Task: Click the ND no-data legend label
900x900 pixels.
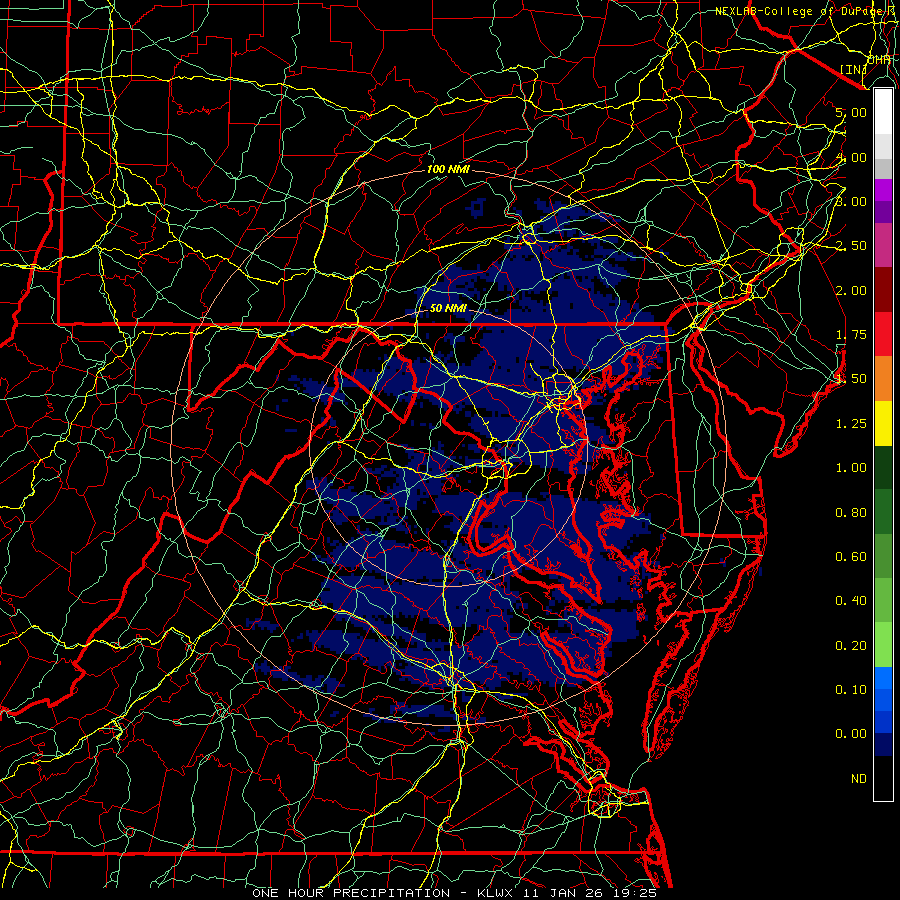Action: coord(859,779)
